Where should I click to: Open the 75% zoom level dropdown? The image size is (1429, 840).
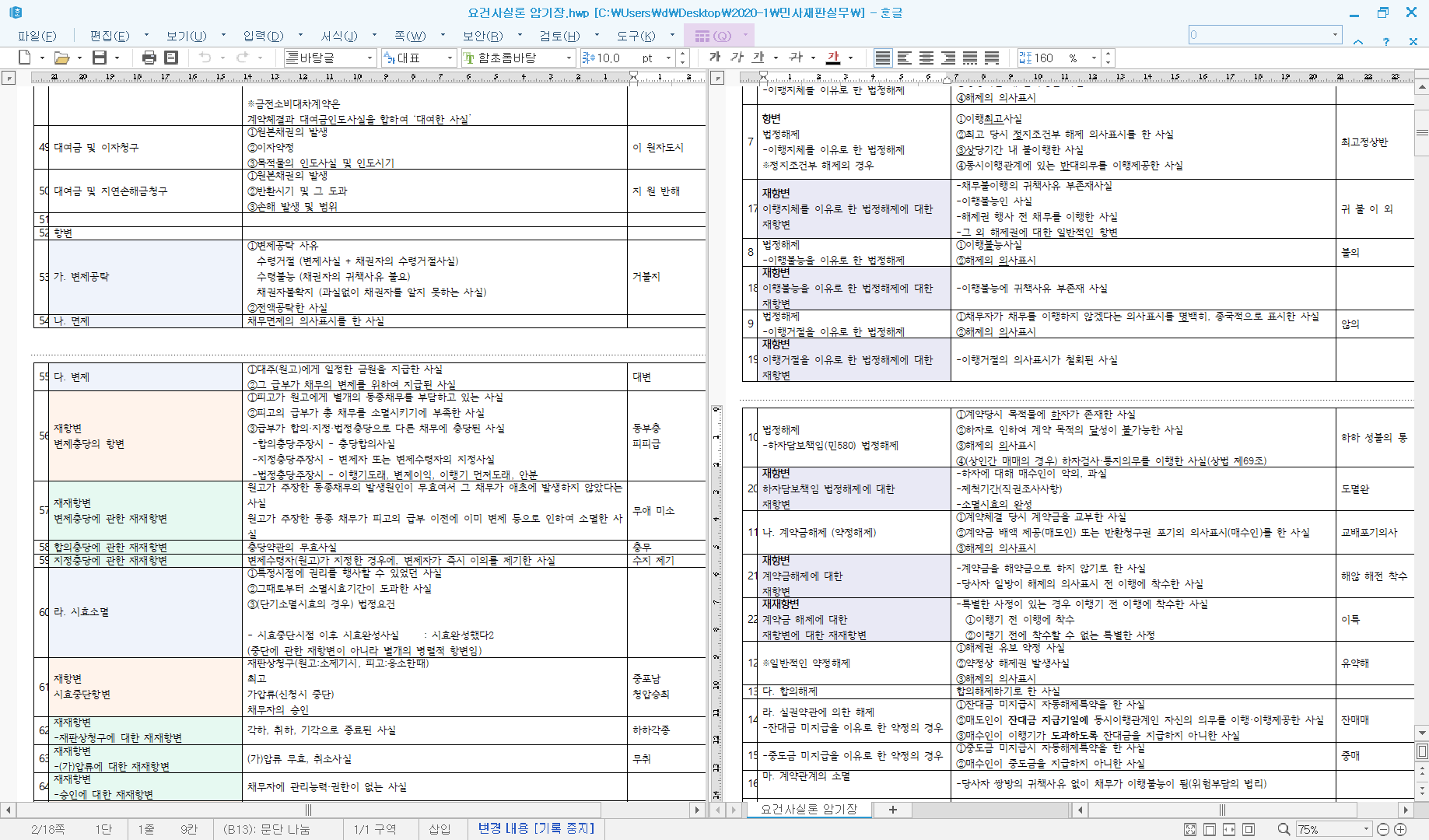[1365, 829]
